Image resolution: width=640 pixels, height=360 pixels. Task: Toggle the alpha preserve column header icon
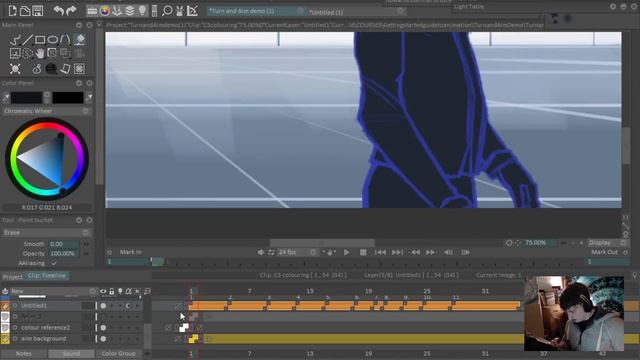[129, 291]
